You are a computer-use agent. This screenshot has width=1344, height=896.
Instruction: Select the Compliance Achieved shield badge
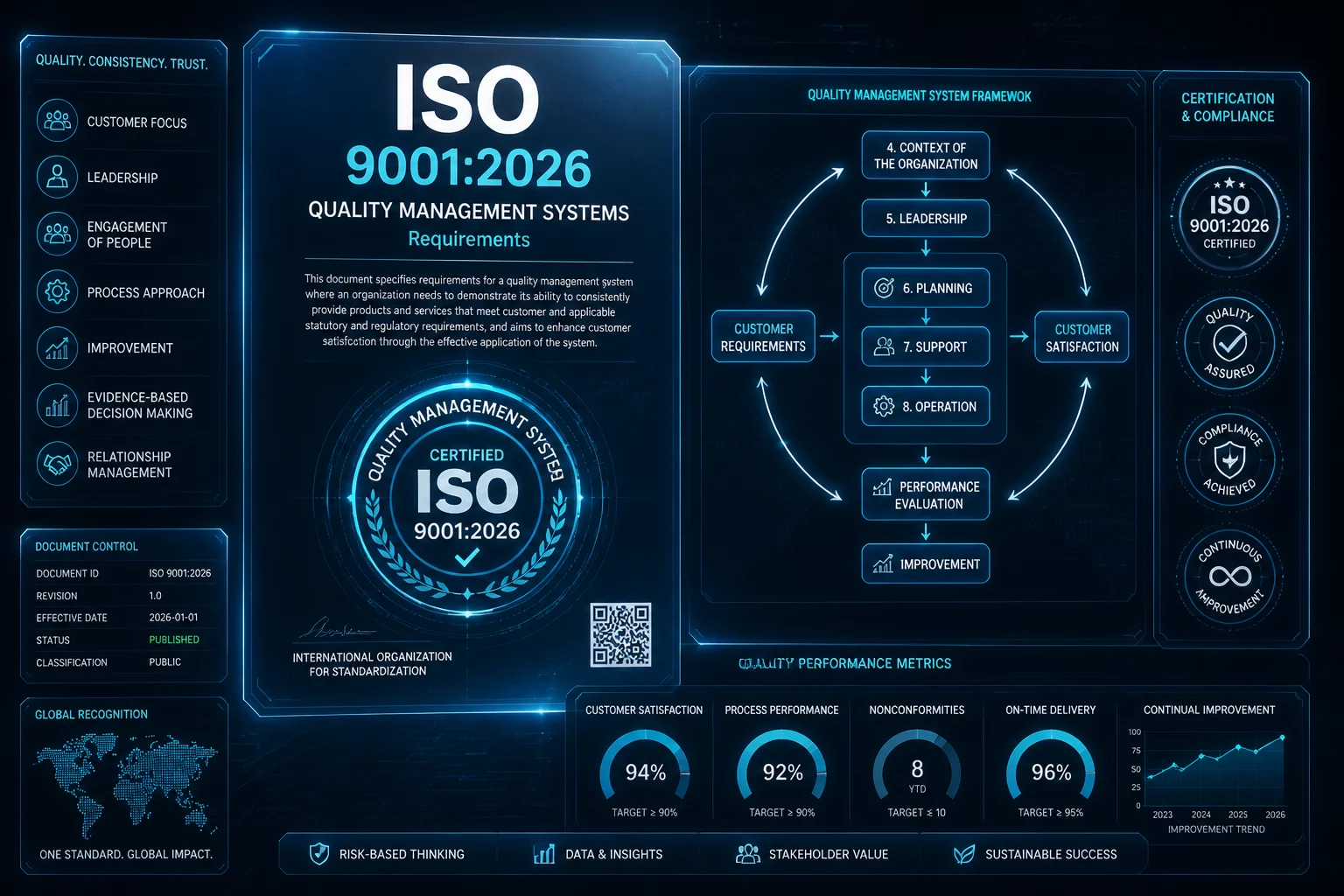(x=1229, y=458)
